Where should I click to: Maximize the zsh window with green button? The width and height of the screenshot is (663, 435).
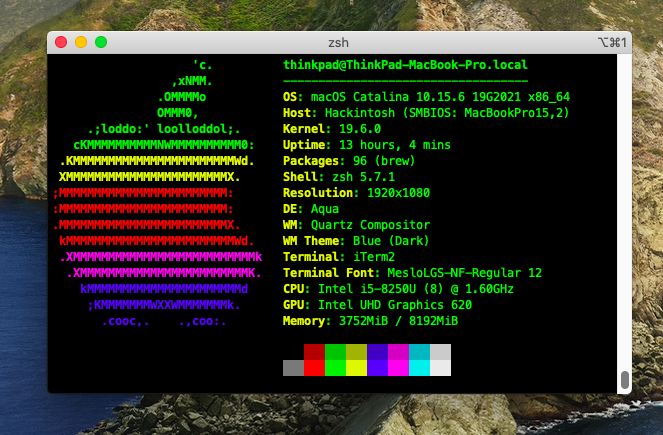point(101,42)
